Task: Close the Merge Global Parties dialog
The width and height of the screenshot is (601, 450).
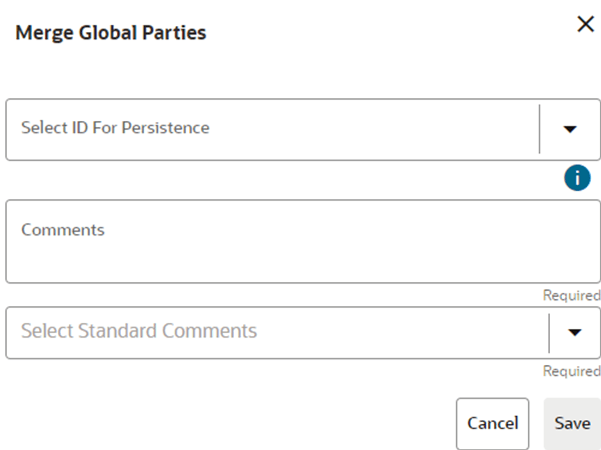Action: pyautogui.click(x=586, y=25)
